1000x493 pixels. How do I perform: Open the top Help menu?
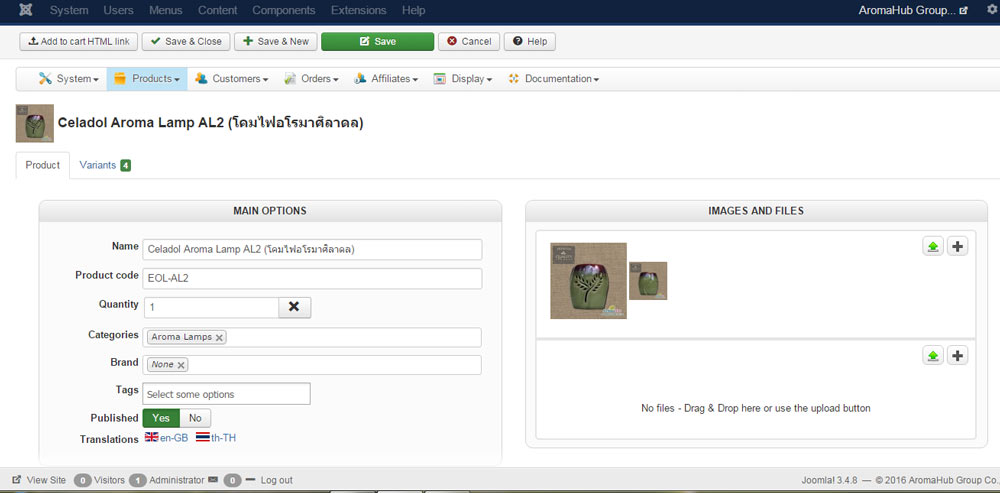tap(413, 10)
